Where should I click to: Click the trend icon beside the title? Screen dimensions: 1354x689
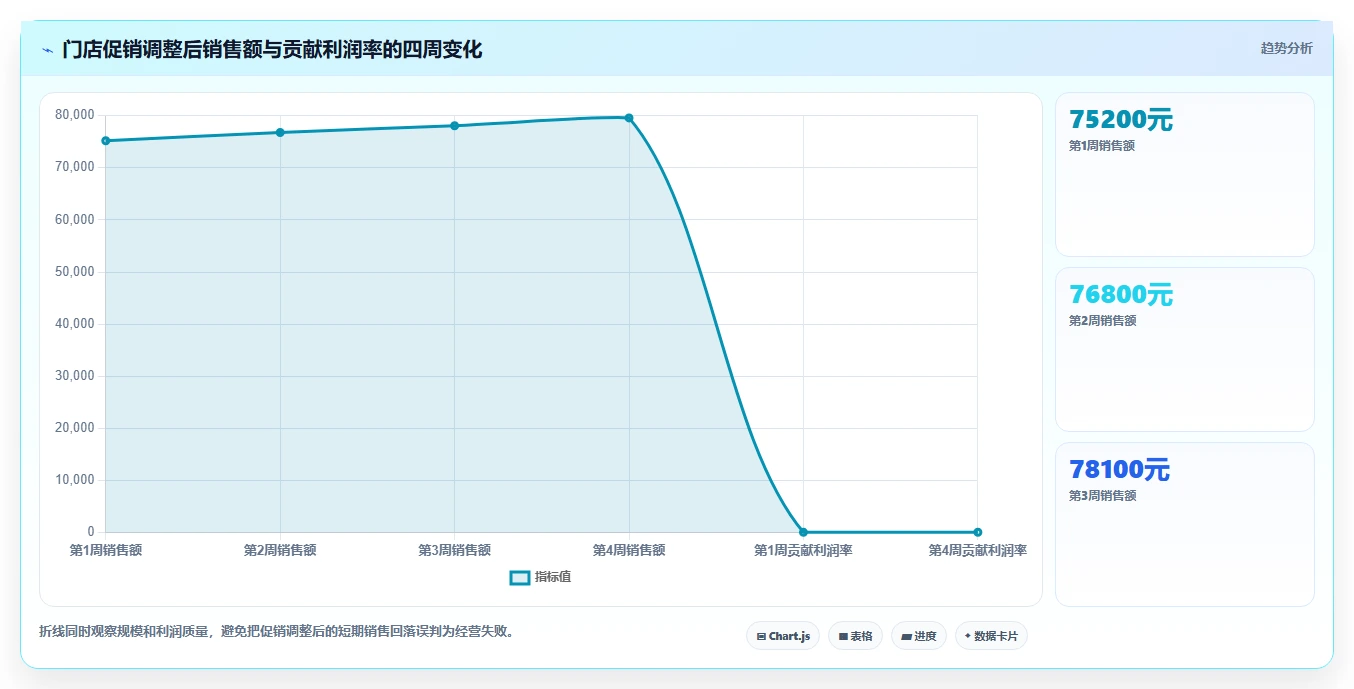pos(48,50)
